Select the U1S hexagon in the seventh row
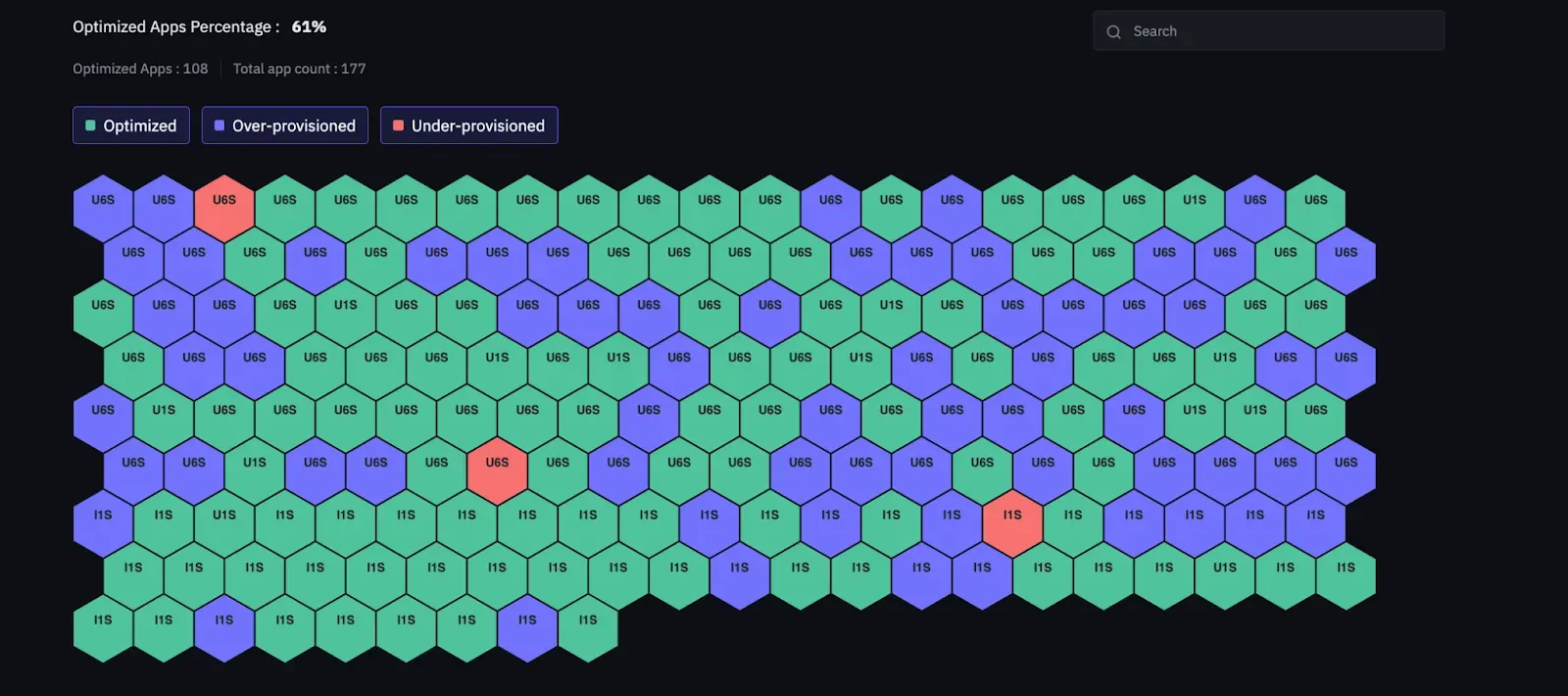The image size is (1568, 696). [x=224, y=523]
